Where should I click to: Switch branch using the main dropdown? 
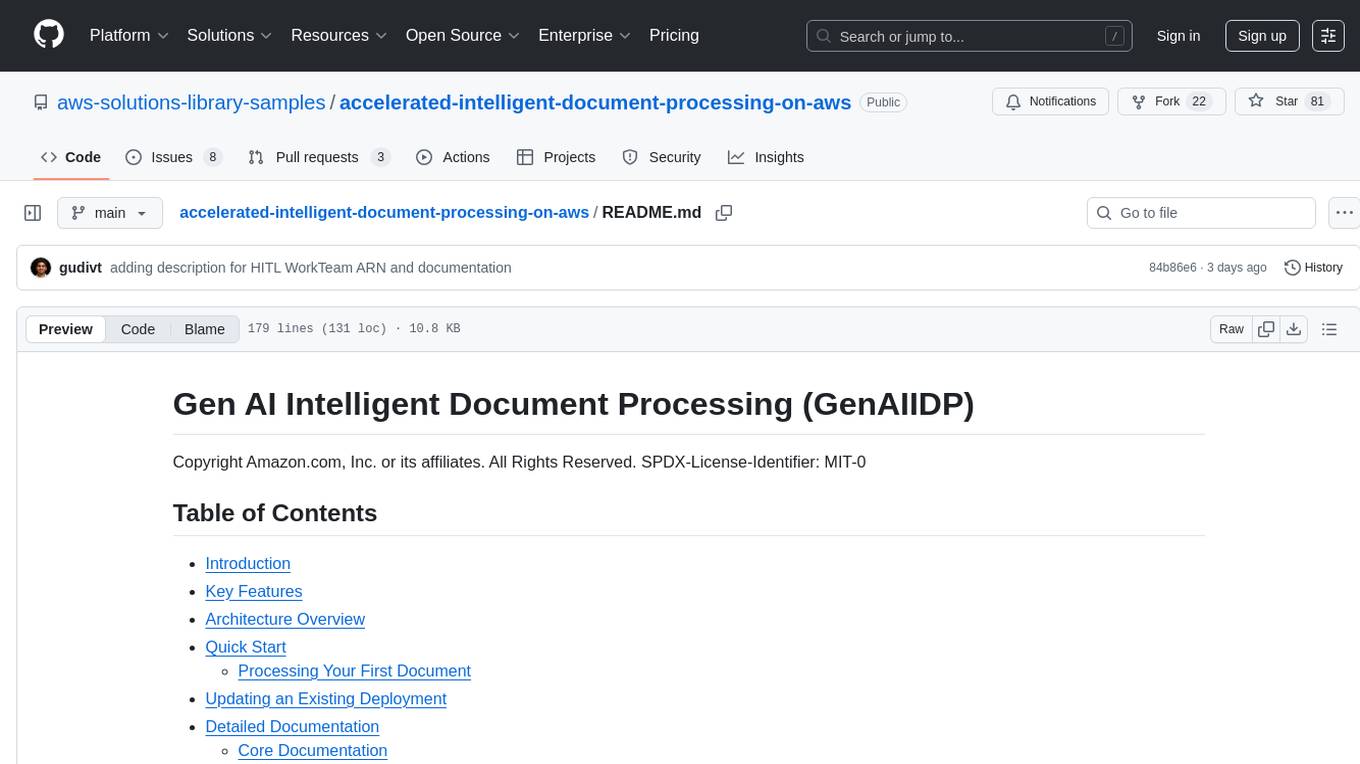109,213
